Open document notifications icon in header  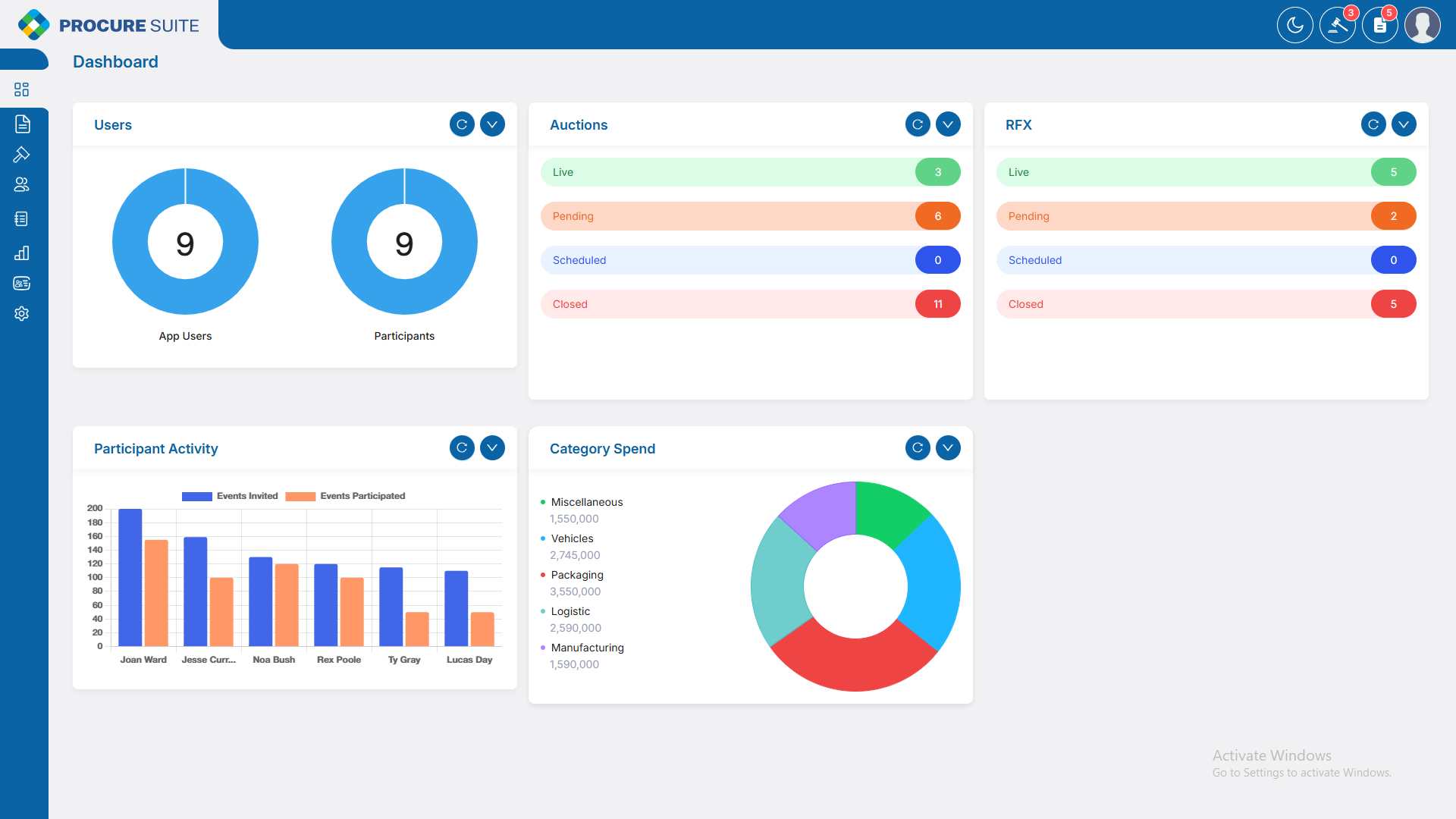(x=1379, y=25)
